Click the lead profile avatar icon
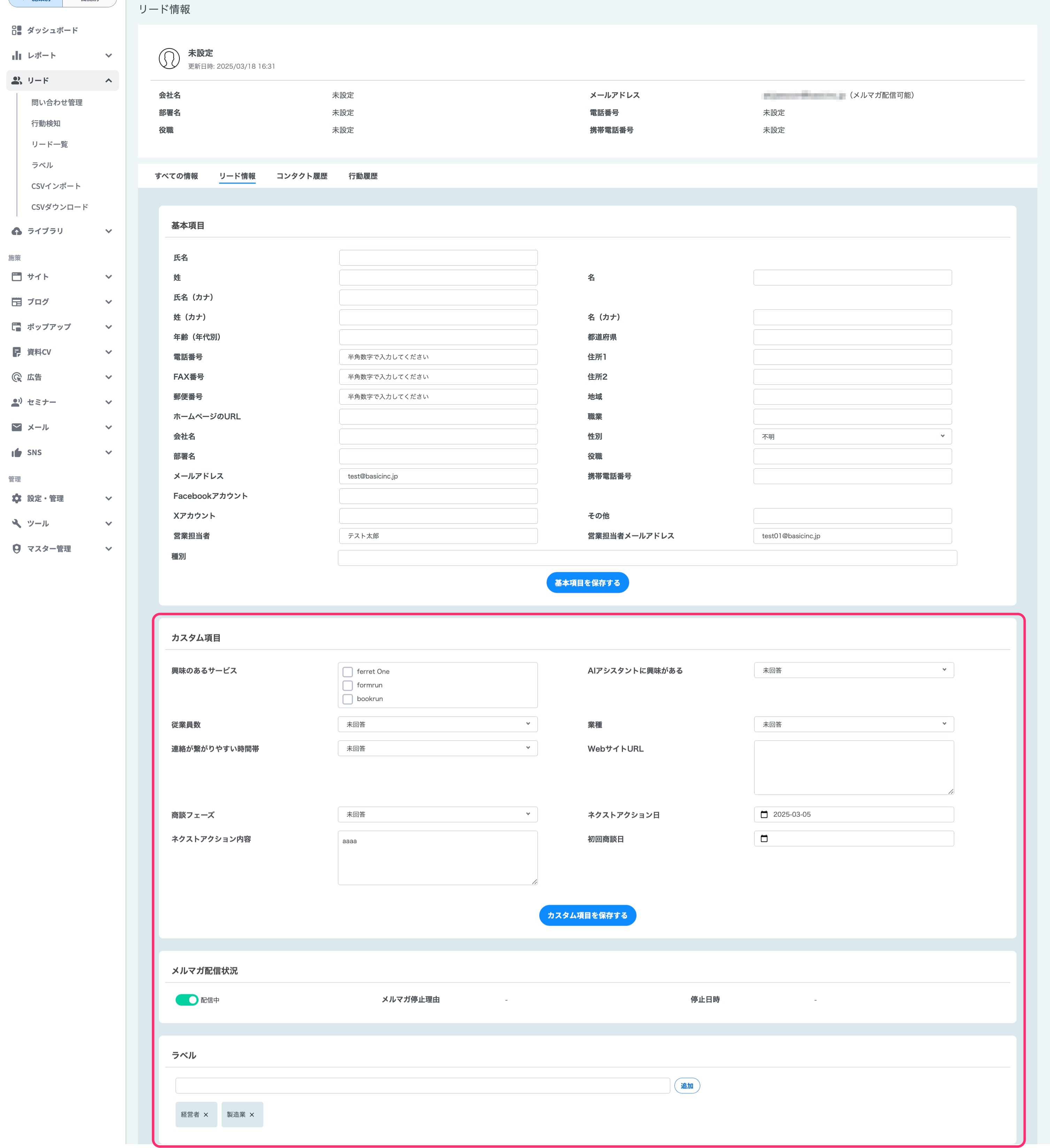1050x1148 pixels. point(169,59)
